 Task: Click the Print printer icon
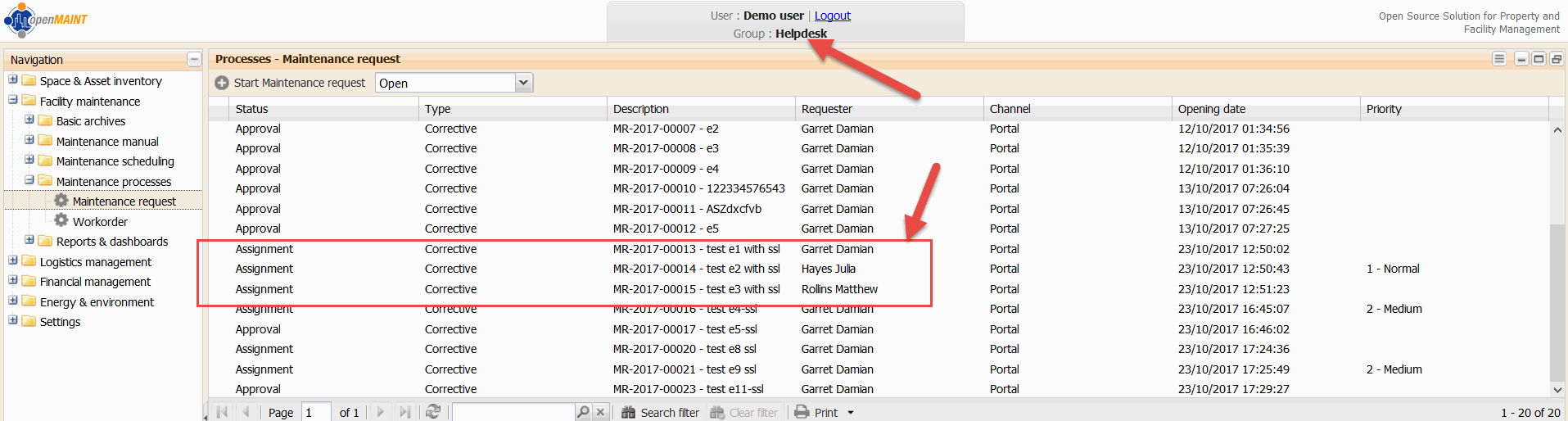[802, 412]
